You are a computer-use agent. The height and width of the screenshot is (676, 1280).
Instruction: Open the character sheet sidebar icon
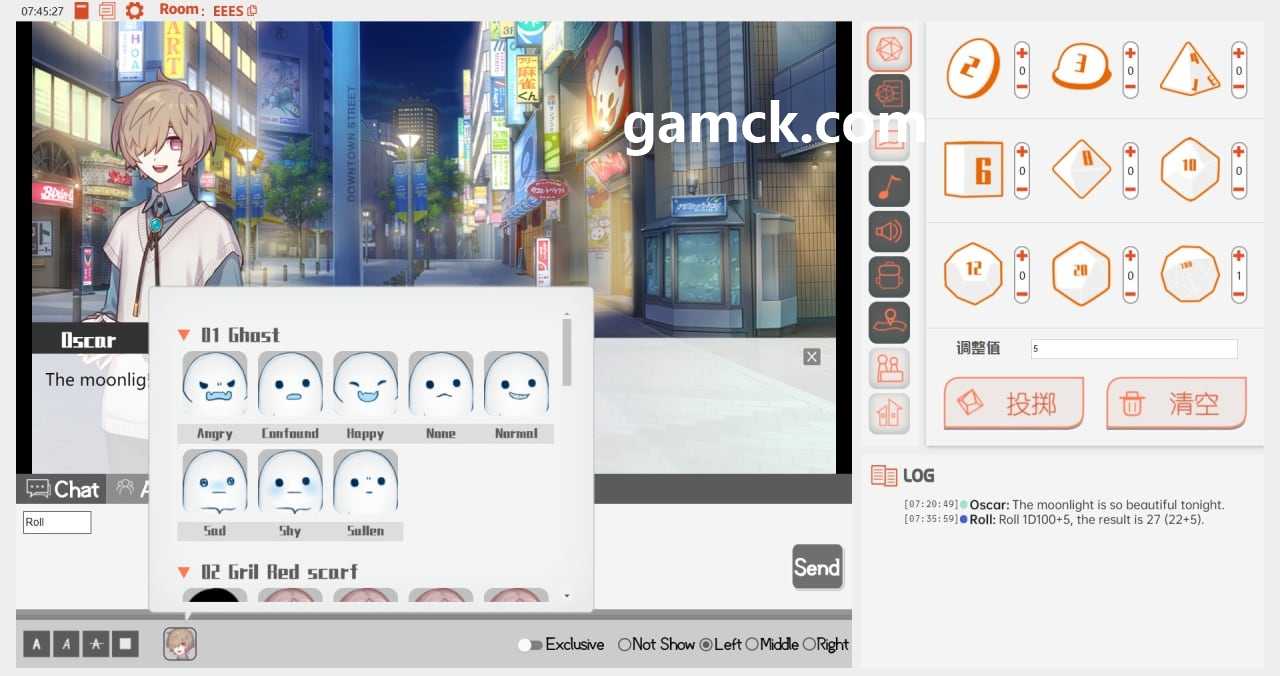(x=889, y=94)
